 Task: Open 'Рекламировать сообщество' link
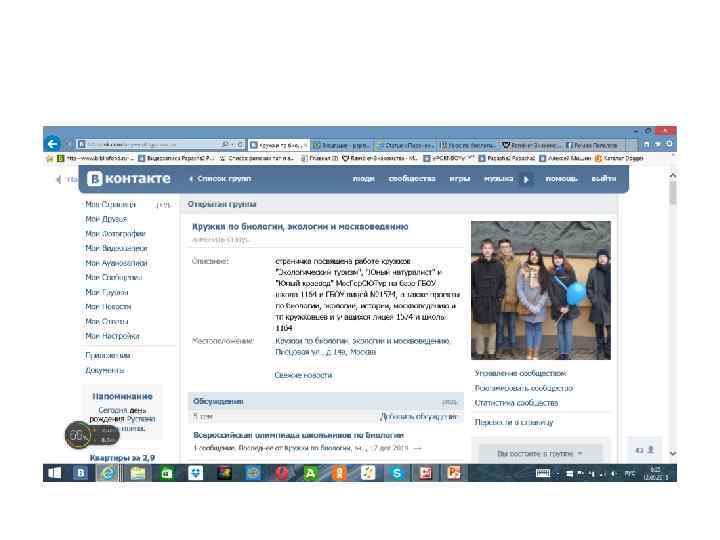[x=524, y=388]
